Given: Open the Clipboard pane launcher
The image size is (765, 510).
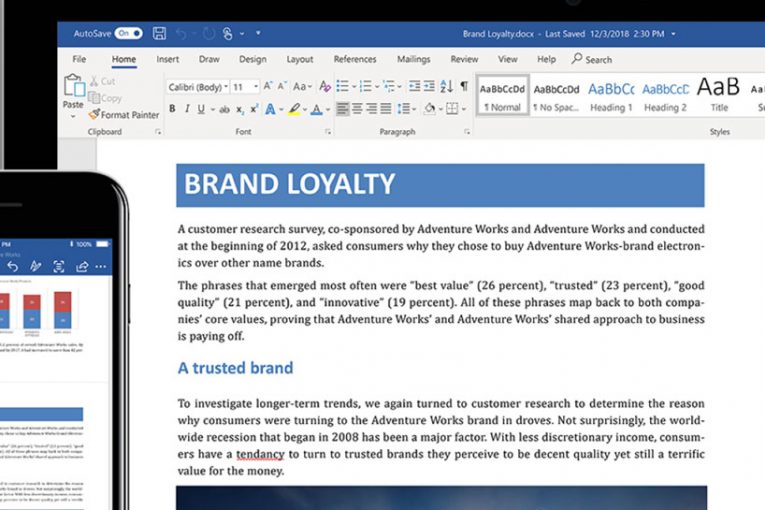Looking at the screenshot, I should (158, 132).
